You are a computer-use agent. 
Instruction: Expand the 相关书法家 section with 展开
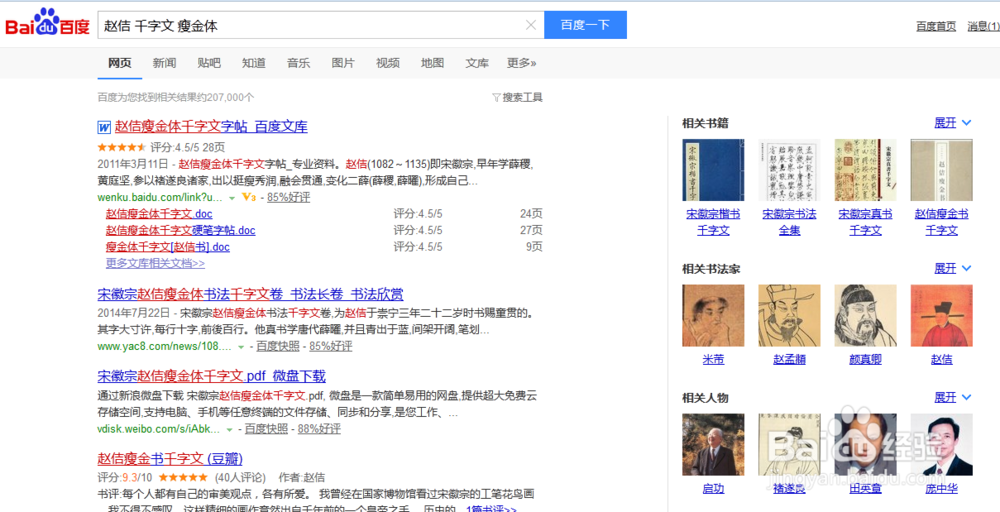click(952, 268)
